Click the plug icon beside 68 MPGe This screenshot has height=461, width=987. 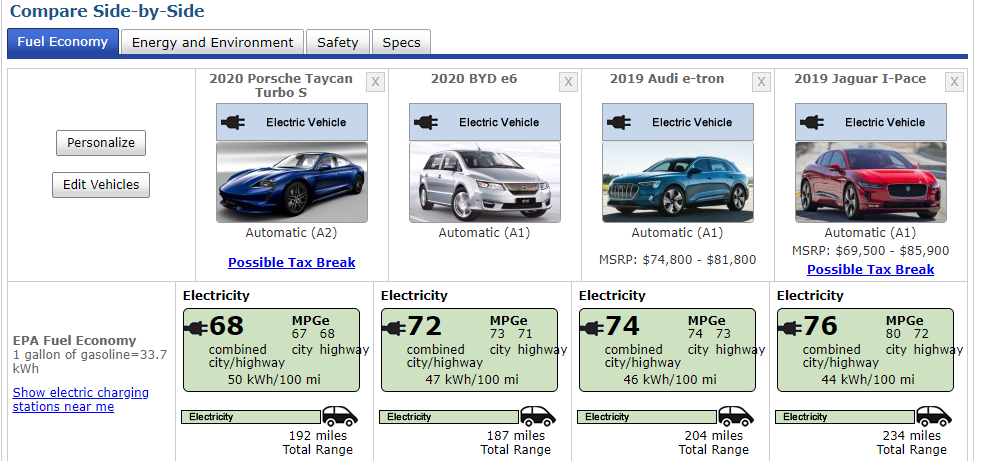[x=196, y=328]
